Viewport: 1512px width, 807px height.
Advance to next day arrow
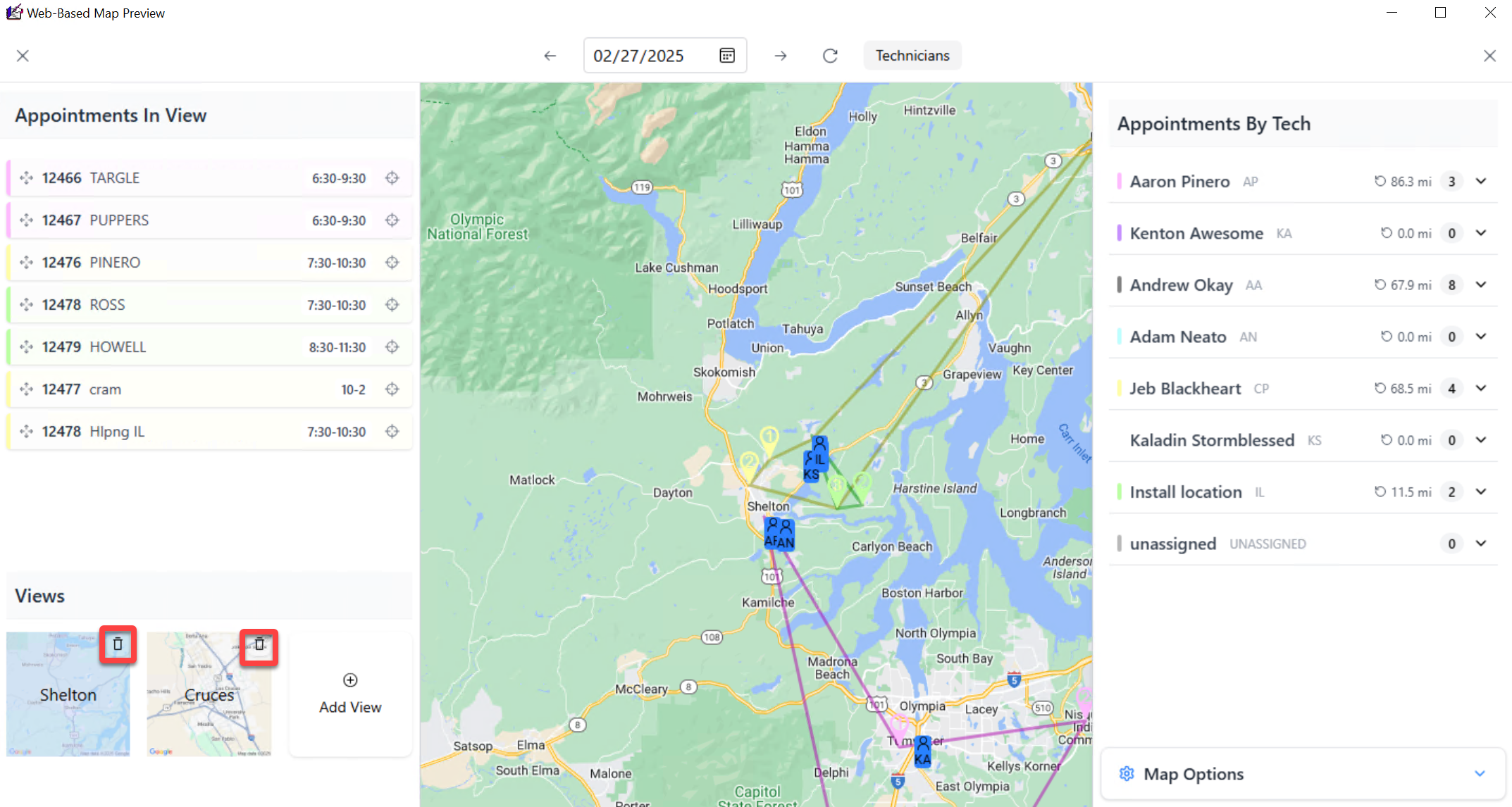(x=781, y=56)
